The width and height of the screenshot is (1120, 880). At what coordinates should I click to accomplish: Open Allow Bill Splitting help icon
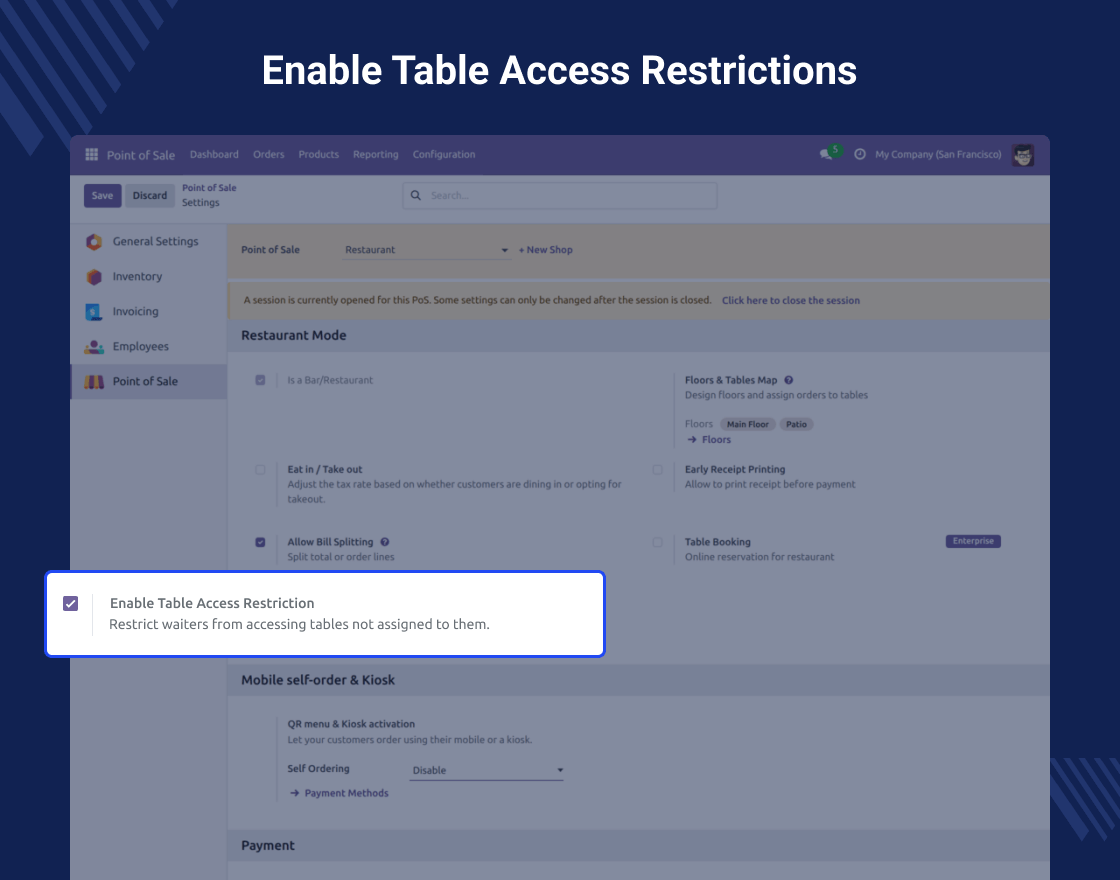pyautogui.click(x=385, y=541)
